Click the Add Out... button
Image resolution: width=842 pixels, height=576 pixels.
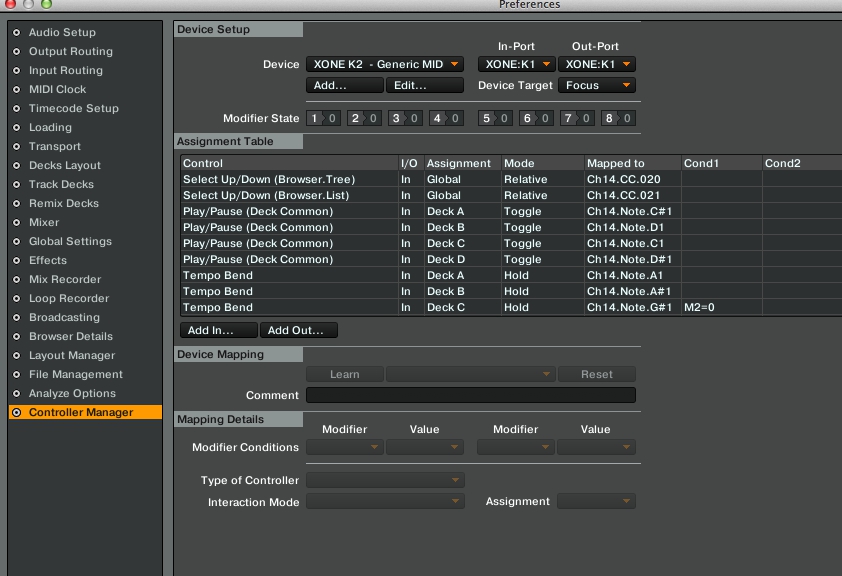298,330
